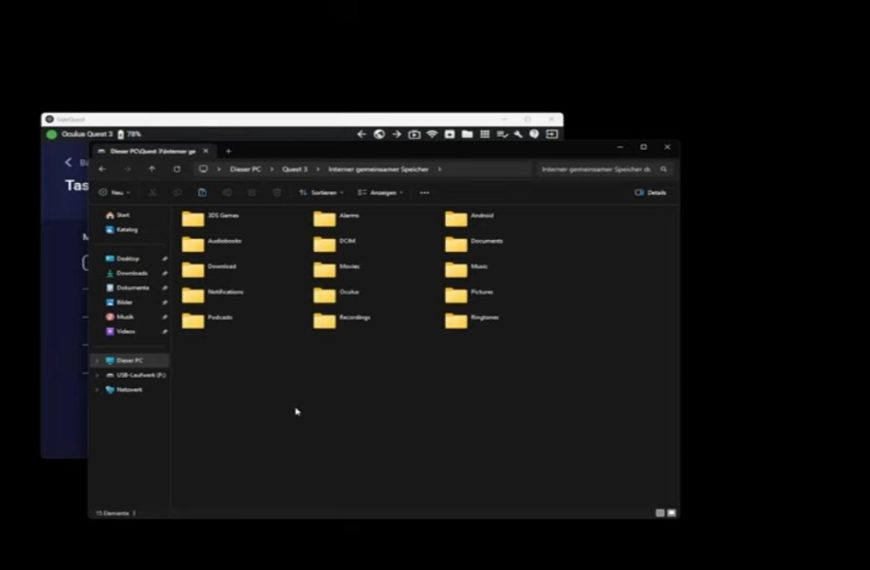Image resolution: width=870 pixels, height=570 pixels.
Task: Switch to large icons view in status bar
Action: click(672, 513)
